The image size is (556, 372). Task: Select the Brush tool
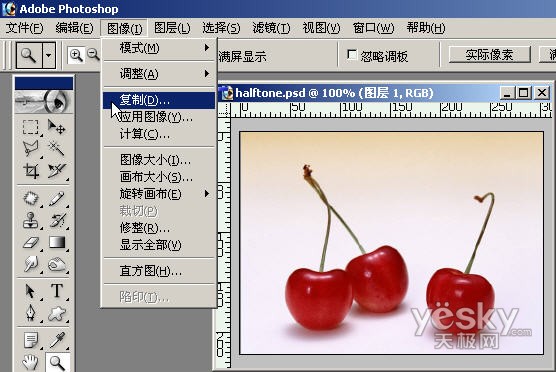57,199
